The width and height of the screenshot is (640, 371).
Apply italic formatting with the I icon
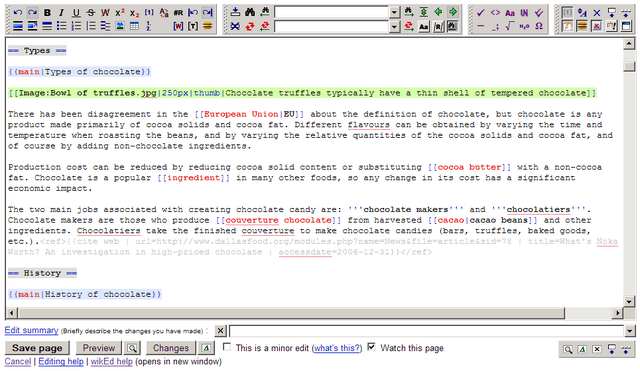[61, 13]
